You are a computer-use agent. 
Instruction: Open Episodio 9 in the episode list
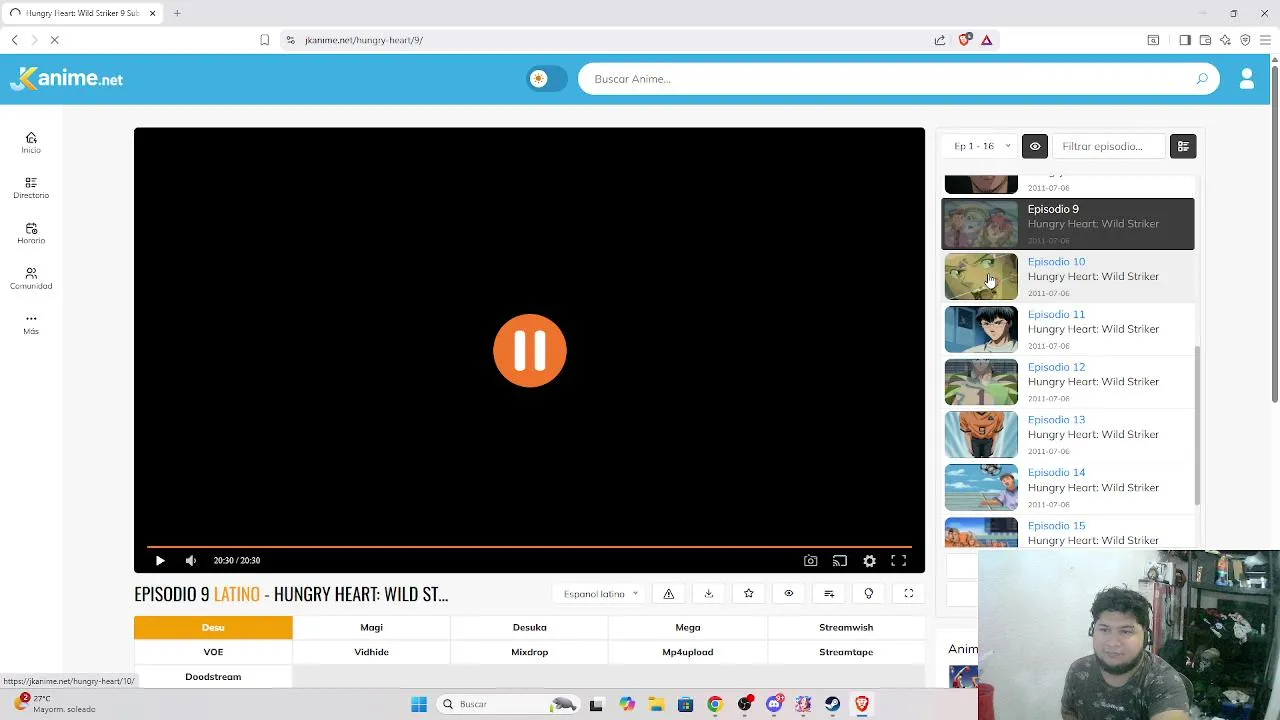click(1068, 223)
